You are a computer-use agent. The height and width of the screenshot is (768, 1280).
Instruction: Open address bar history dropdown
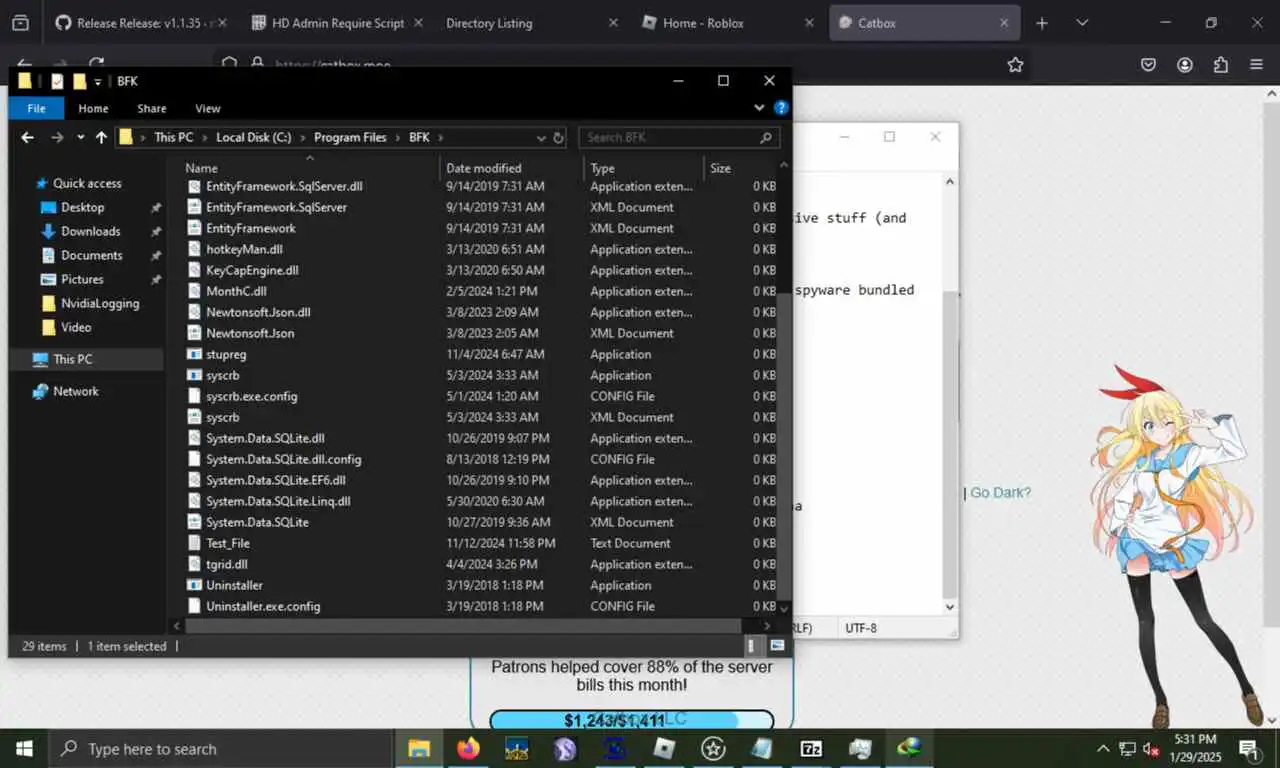[x=541, y=138]
